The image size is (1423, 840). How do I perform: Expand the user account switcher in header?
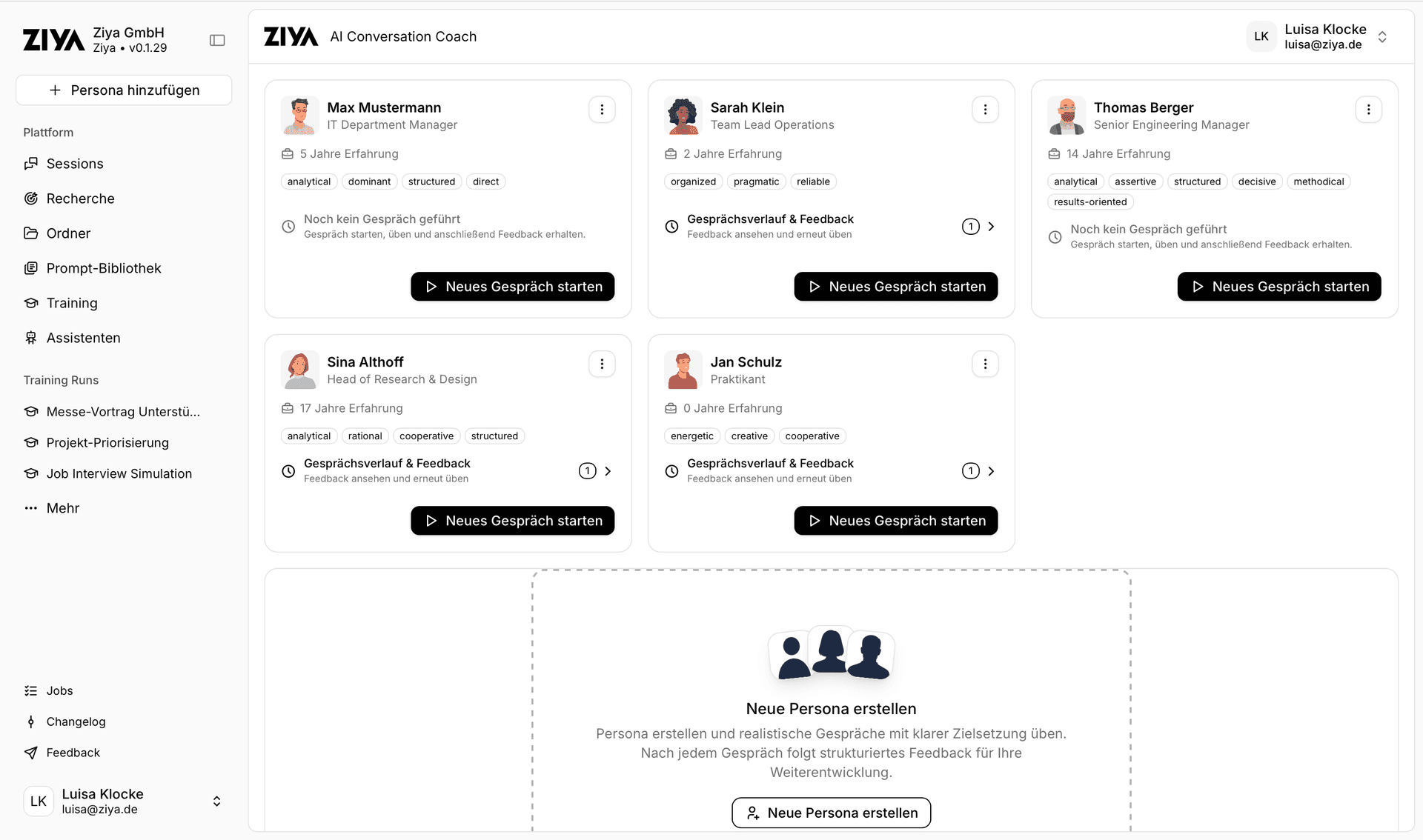pyautogui.click(x=1382, y=37)
